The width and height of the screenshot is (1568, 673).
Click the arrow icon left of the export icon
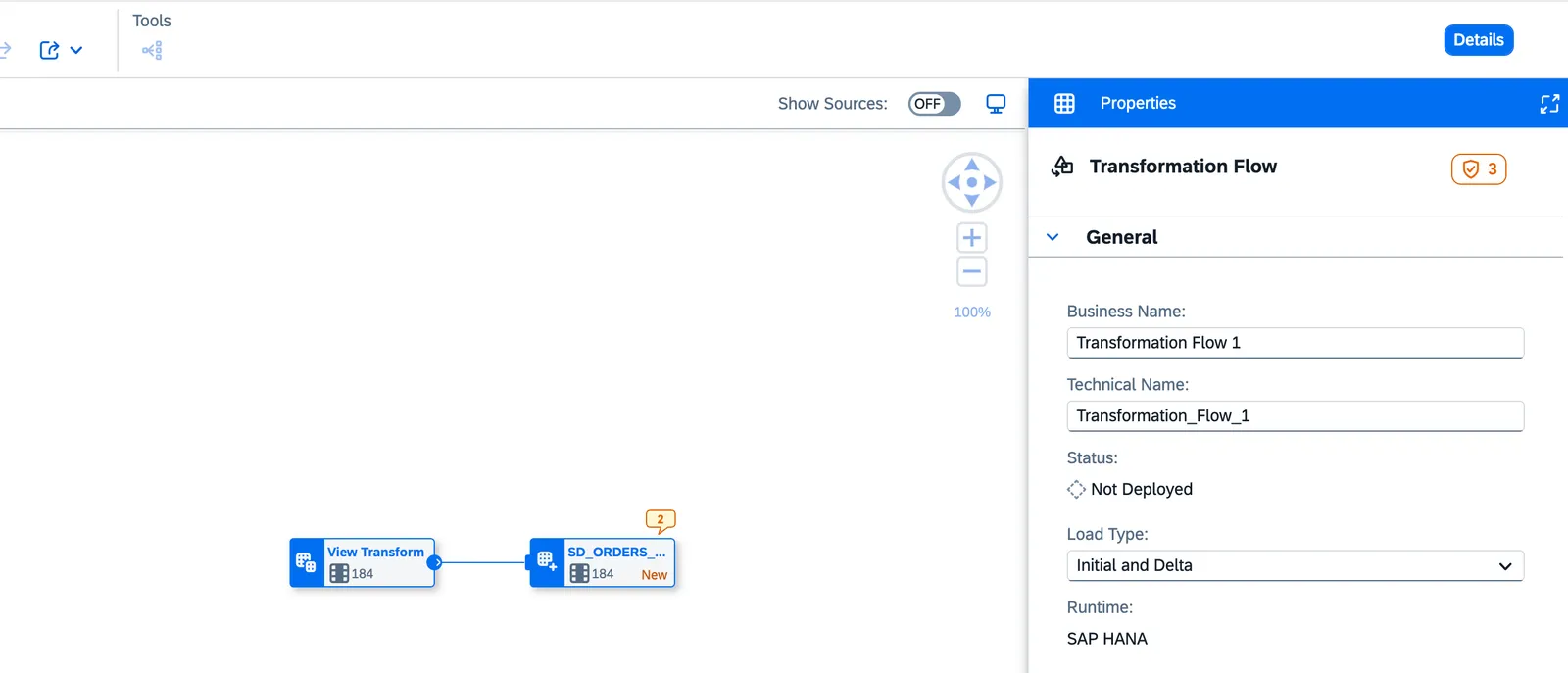point(5,49)
